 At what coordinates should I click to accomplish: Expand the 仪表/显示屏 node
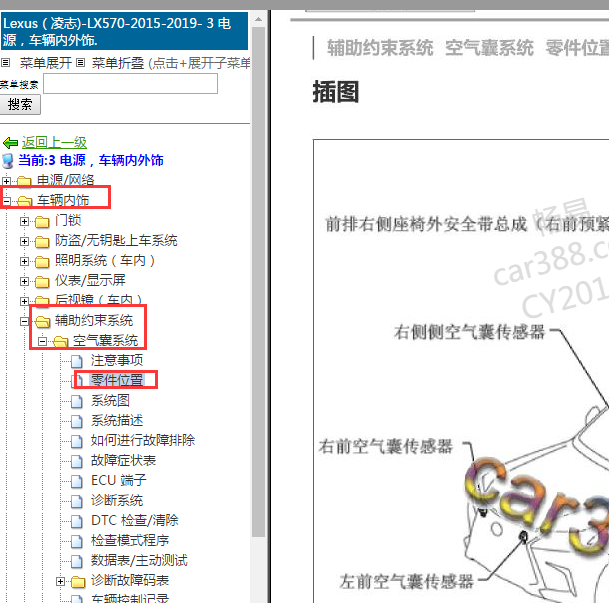click(x=24, y=282)
